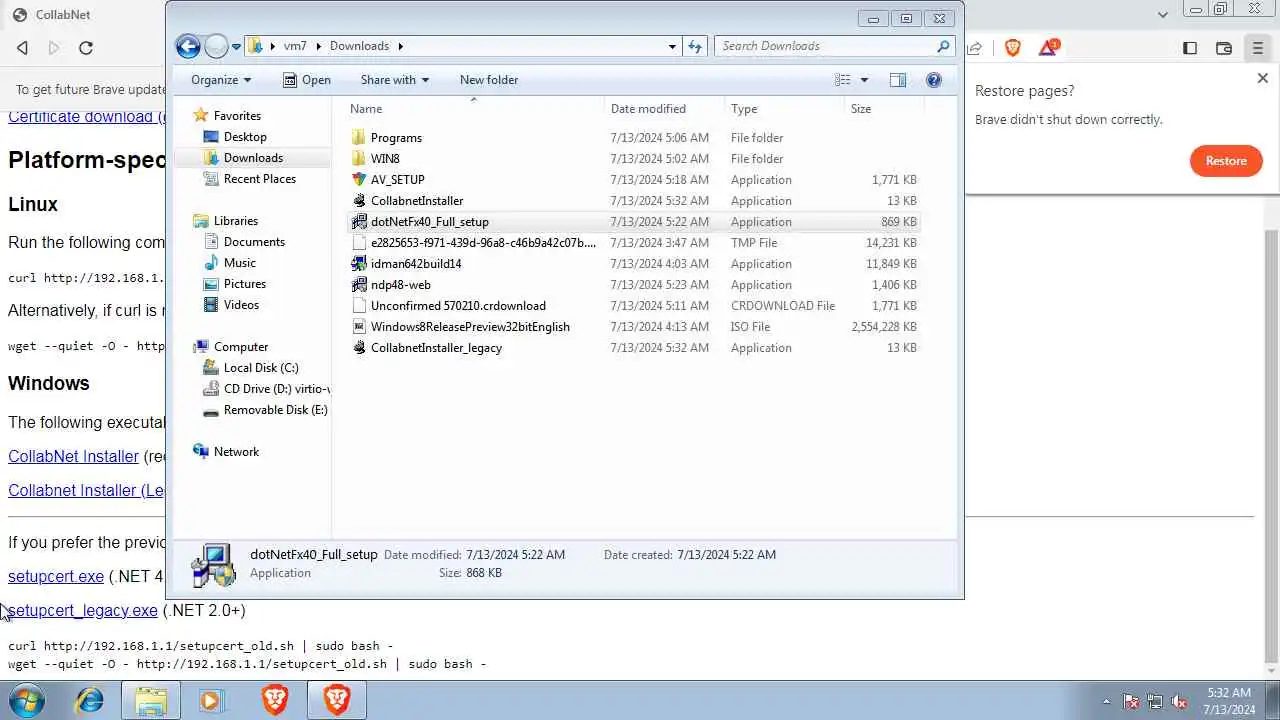Select Downloads in navigation pane
This screenshot has width=1280, height=720.
253,158
